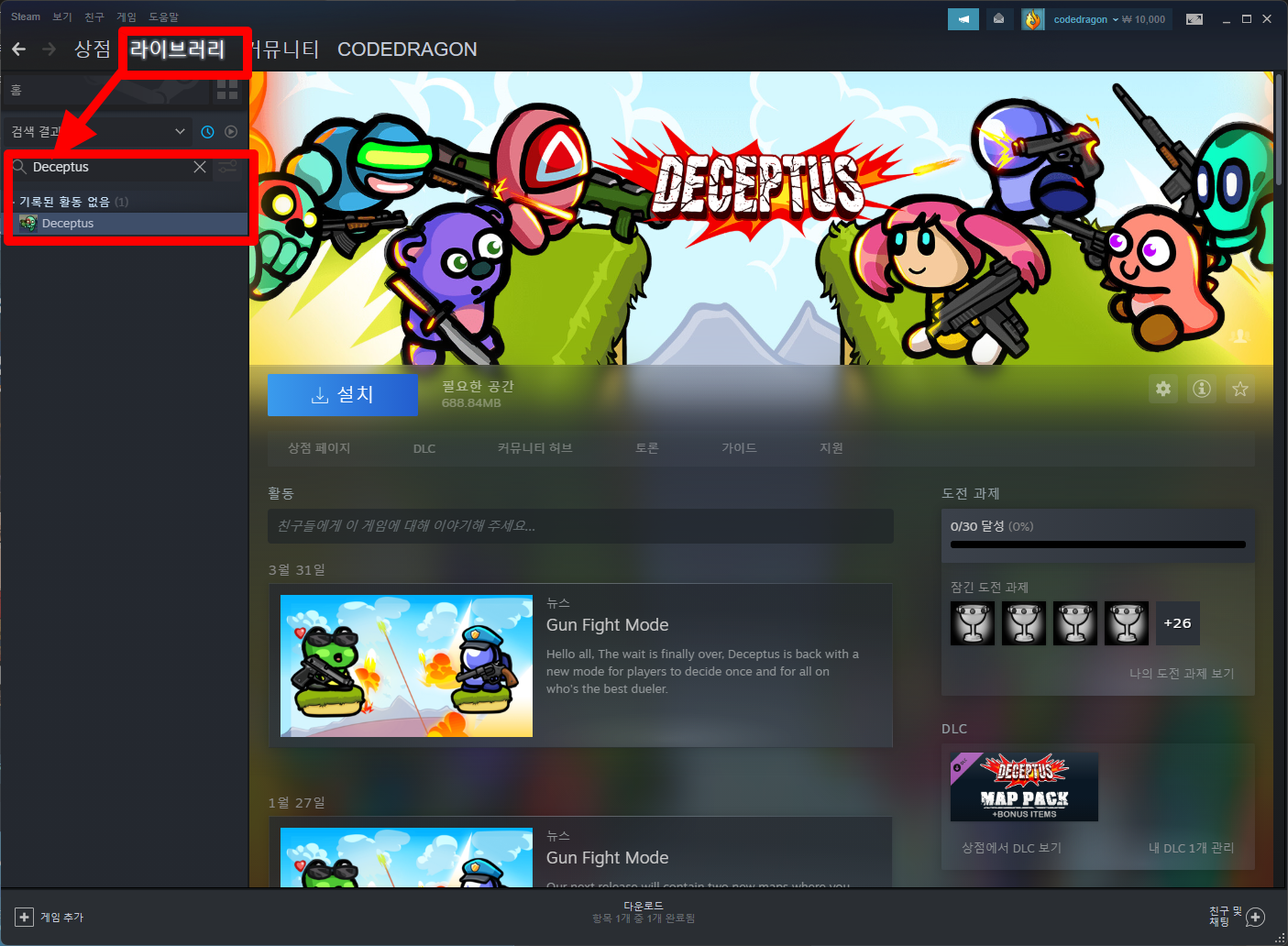Click the fourth locked achievement trophy
Screen dimensions: 1288x946
(1127, 623)
